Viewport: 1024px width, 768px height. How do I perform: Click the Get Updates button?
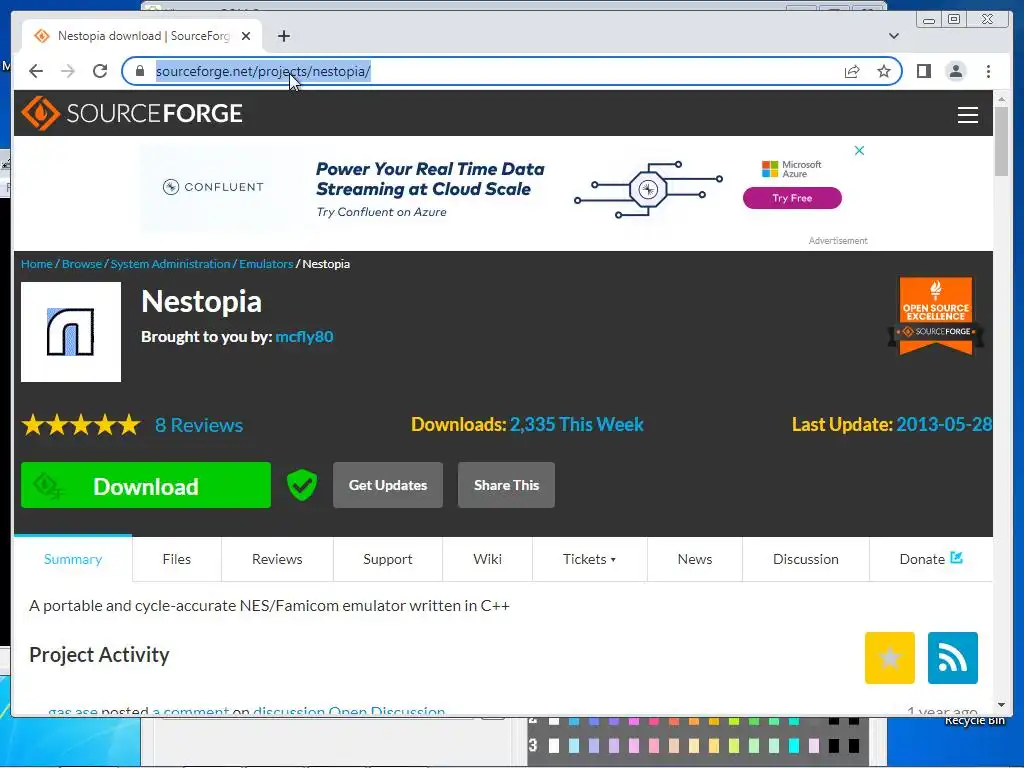click(388, 485)
